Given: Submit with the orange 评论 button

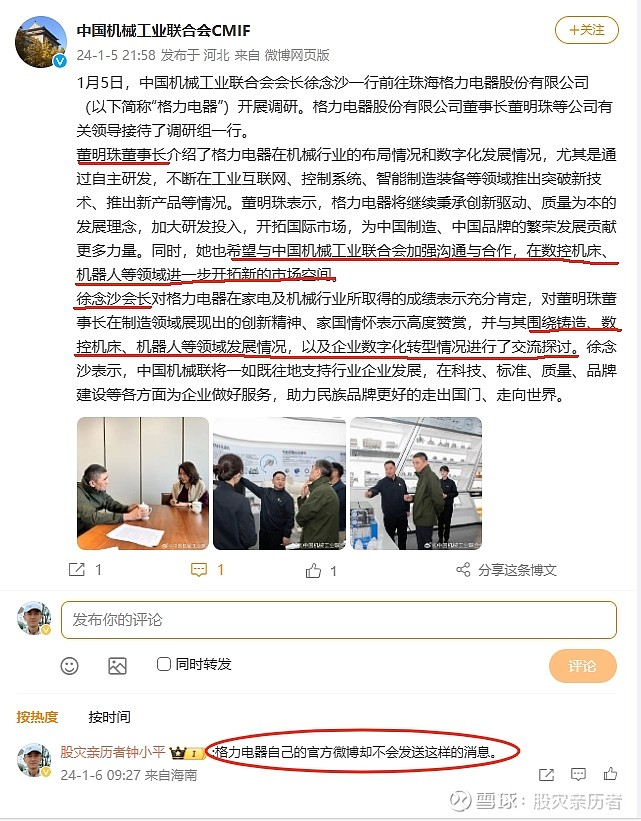Looking at the screenshot, I should tap(582, 665).
